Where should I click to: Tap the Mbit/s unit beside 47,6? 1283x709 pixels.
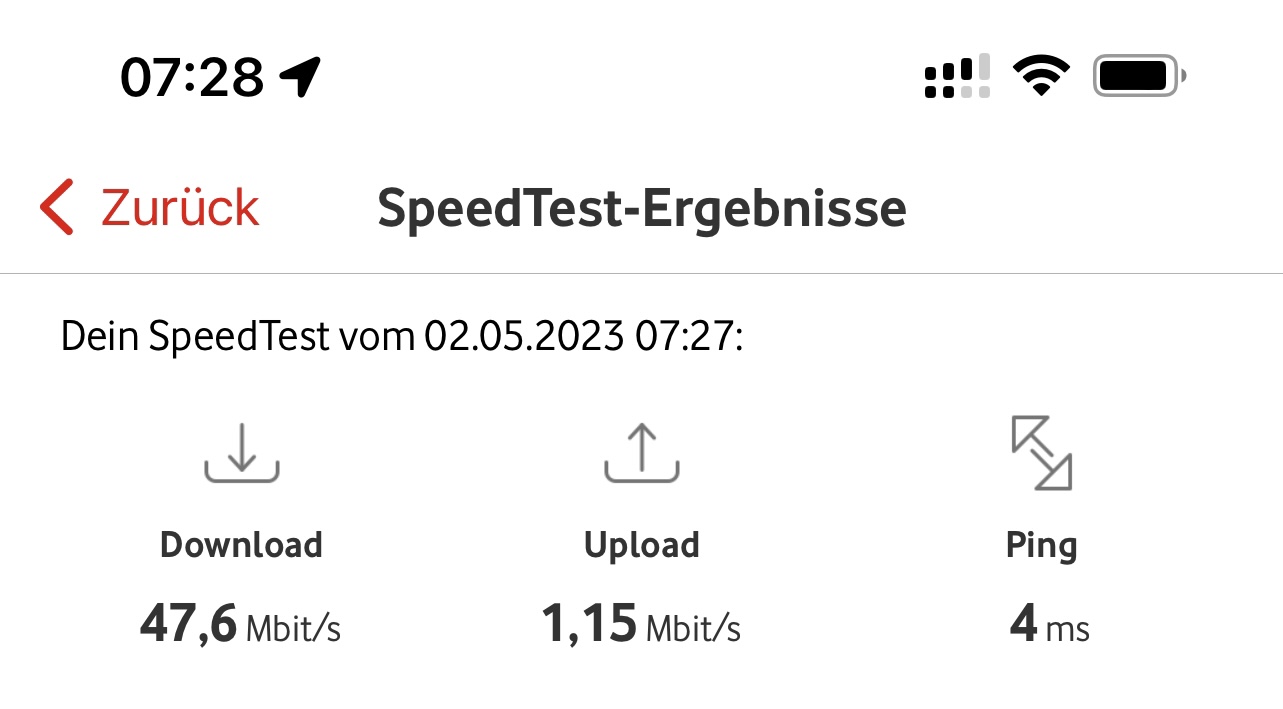pyautogui.click(x=293, y=629)
